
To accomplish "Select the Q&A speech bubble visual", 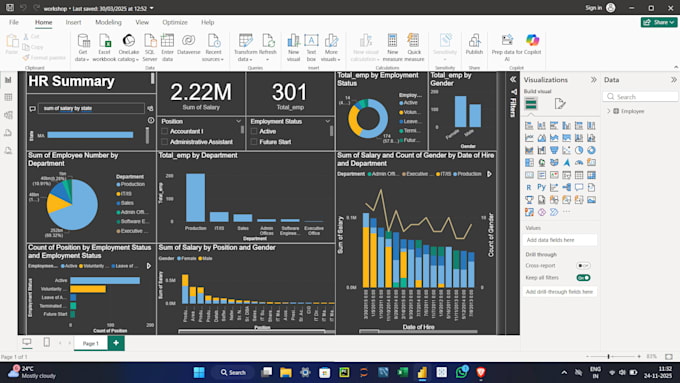I will [x=579, y=187].
